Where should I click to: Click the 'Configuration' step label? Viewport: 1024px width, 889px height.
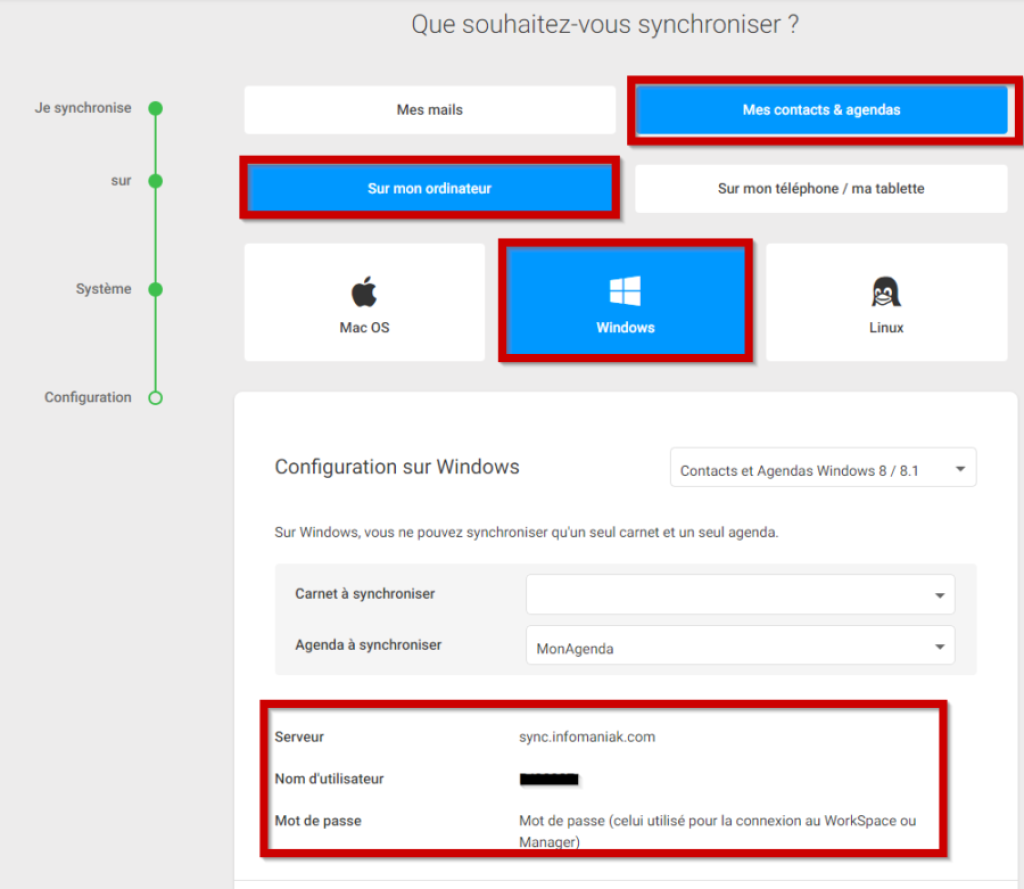click(x=88, y=397)
